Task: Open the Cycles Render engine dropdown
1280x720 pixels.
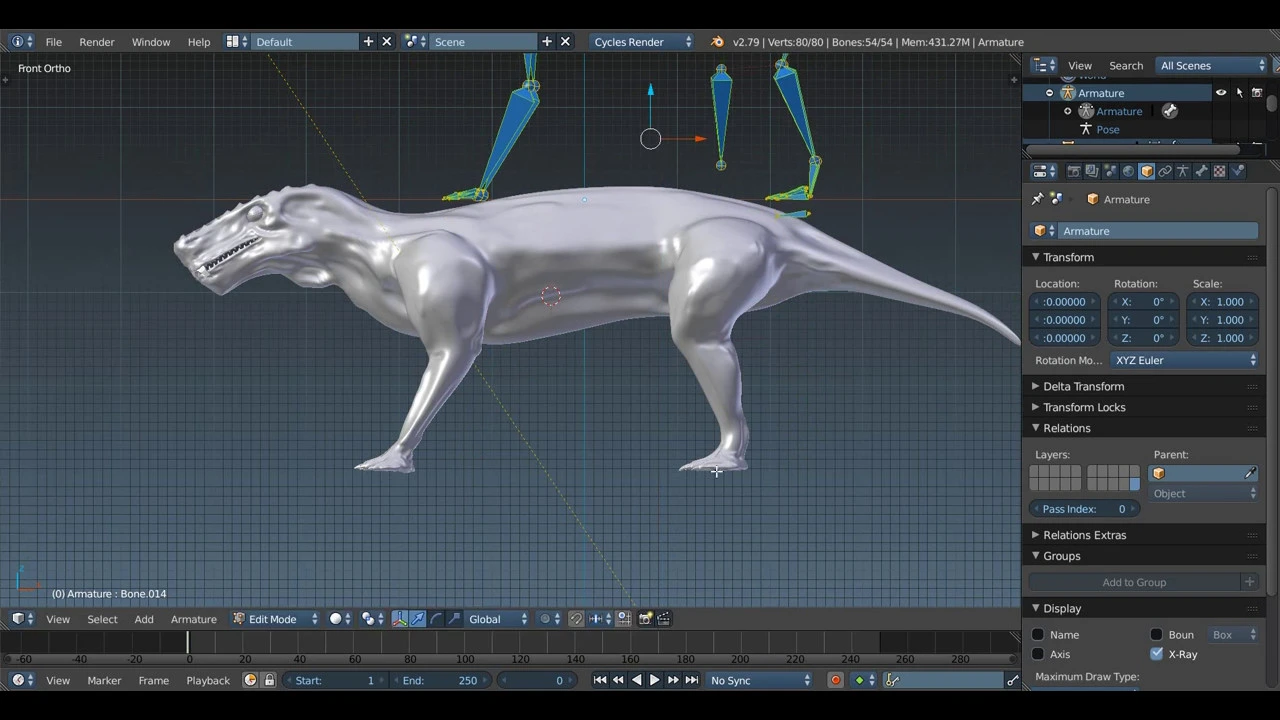Action: coord(642,42)
